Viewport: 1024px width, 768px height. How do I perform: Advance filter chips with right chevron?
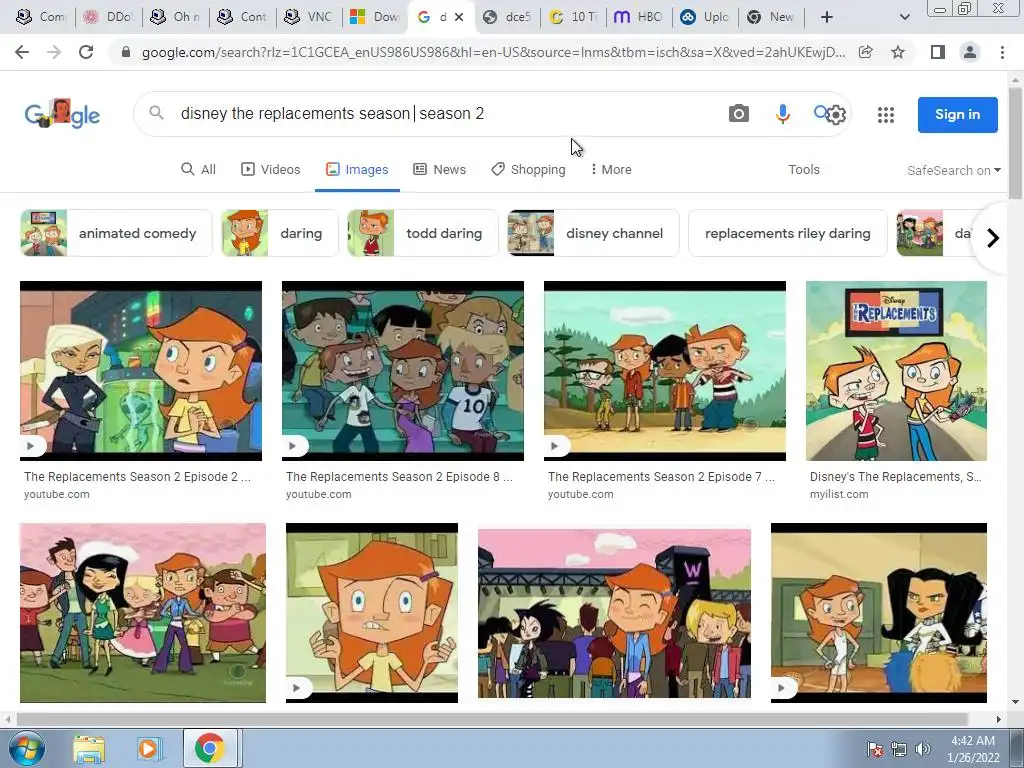[x=993, y=238]
